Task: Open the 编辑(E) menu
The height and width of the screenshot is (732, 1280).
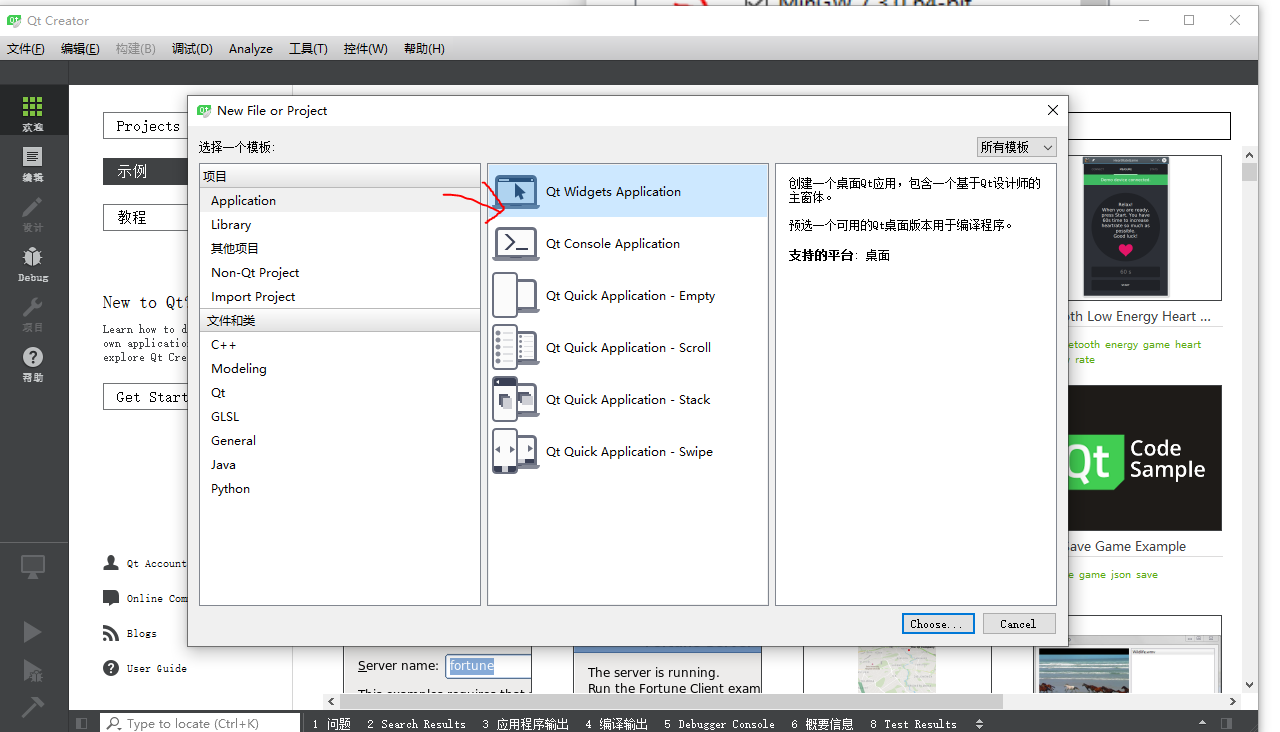Action: pos(80,48)
